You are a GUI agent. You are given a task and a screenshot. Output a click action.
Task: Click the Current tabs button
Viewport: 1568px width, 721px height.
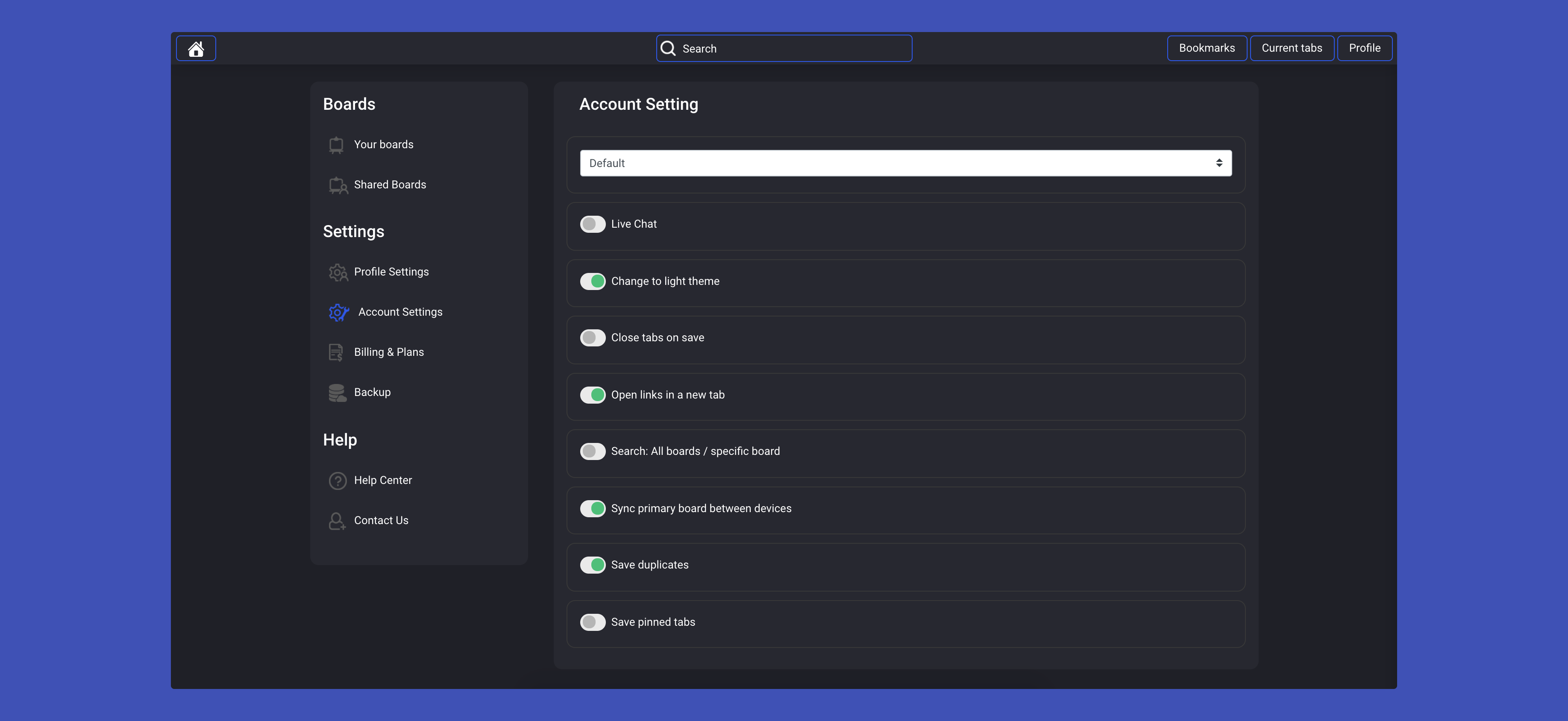1292,48
